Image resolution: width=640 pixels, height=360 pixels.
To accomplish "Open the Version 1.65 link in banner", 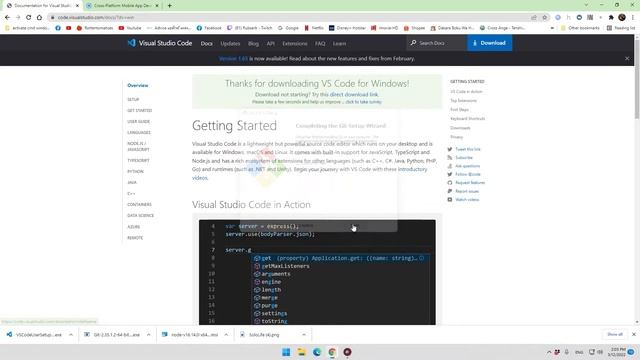I will pos(233,58).
